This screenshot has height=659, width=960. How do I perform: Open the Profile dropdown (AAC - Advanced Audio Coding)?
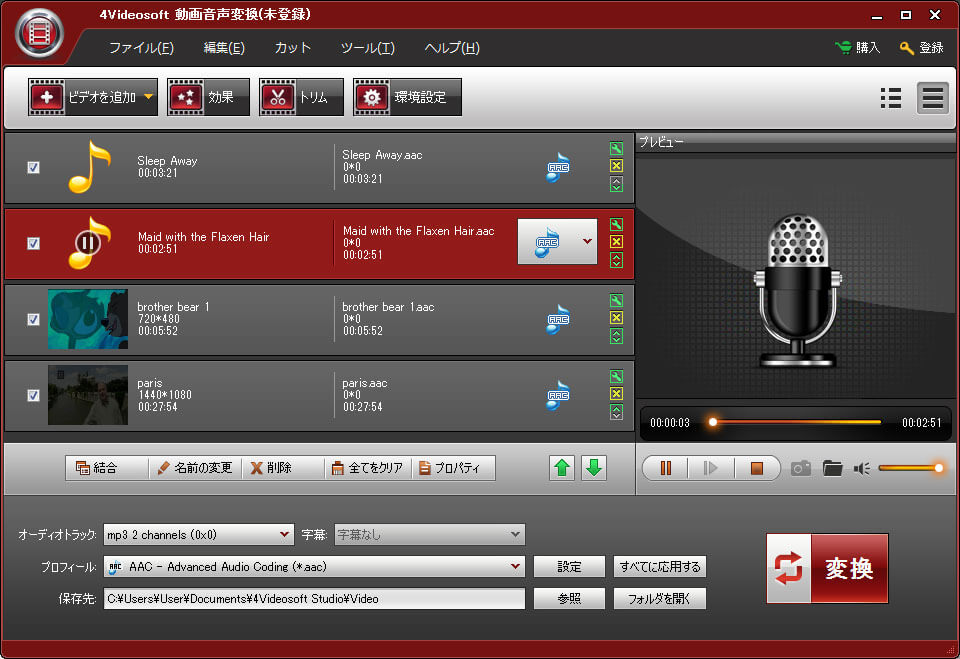pos(314,567)
